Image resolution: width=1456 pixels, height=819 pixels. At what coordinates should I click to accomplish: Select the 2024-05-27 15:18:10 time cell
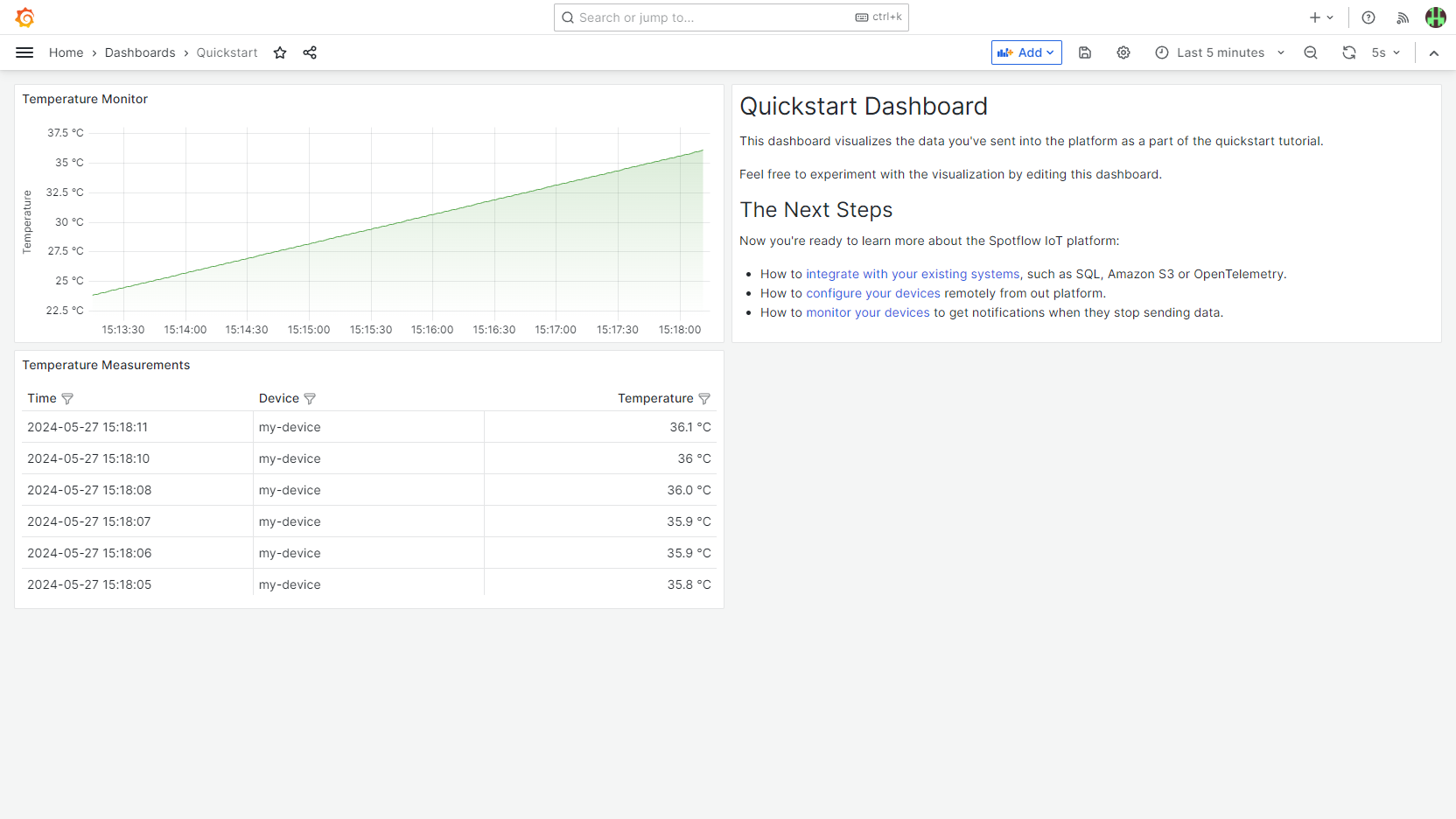pyautogui.click(x=137, y=458)
